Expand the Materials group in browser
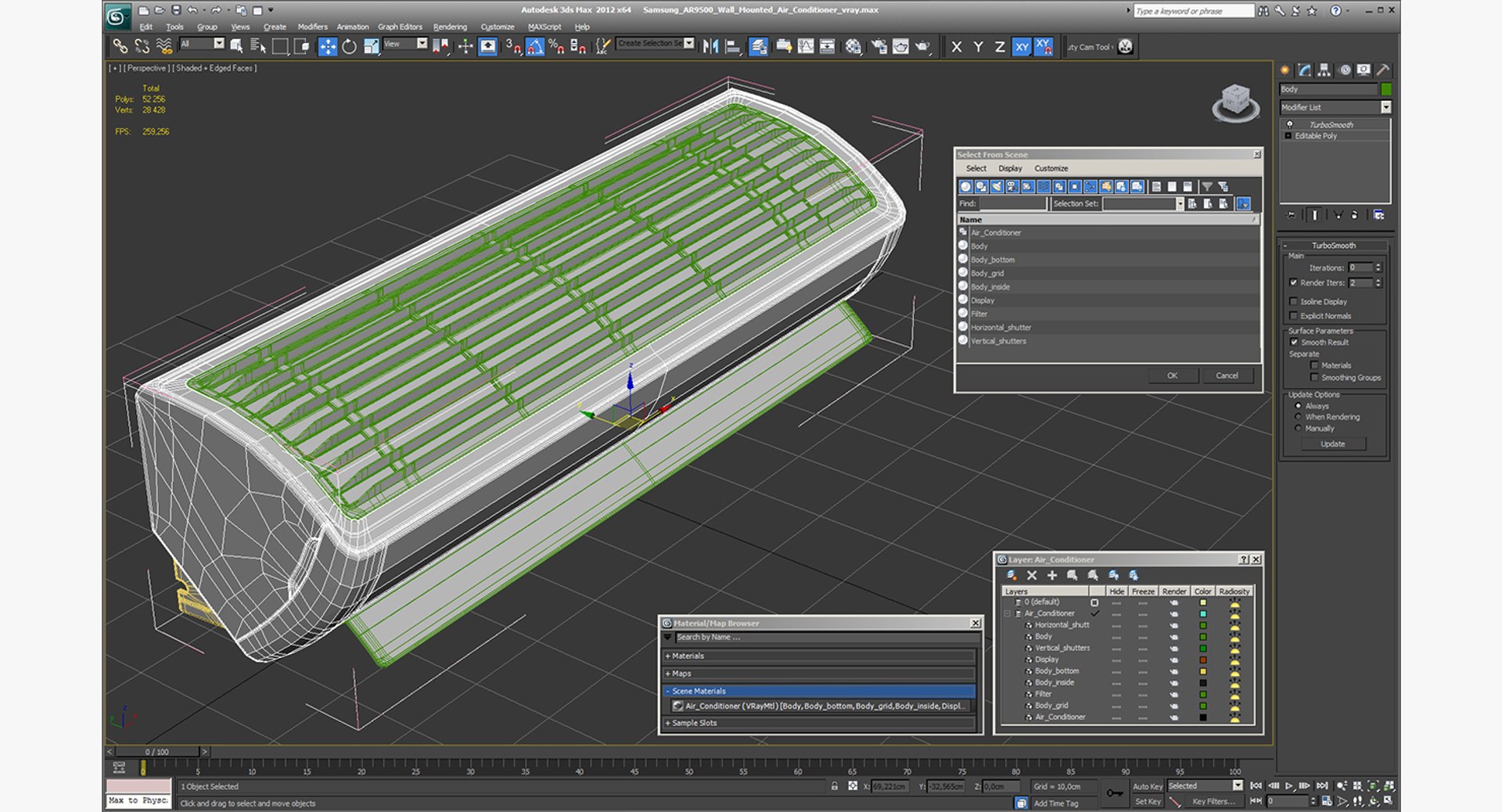The width and height of the screenshot is (1502, 812). (819, 656)
